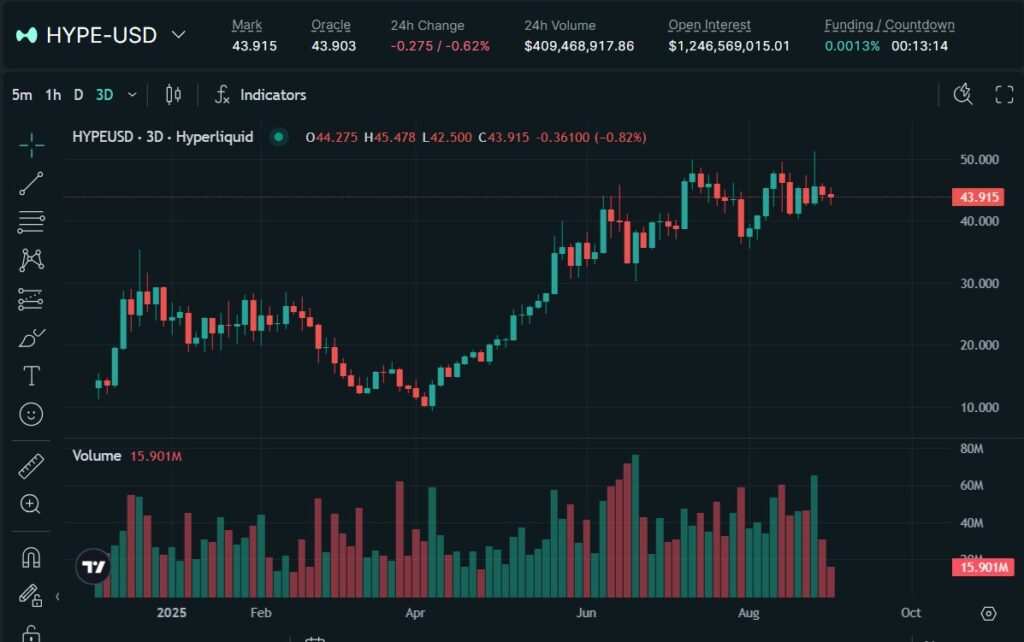Viewport: 1024px width, 642px height.
Task: Click the Aug label on time axis
Action: pyautogui.click(x=748, y=613)
